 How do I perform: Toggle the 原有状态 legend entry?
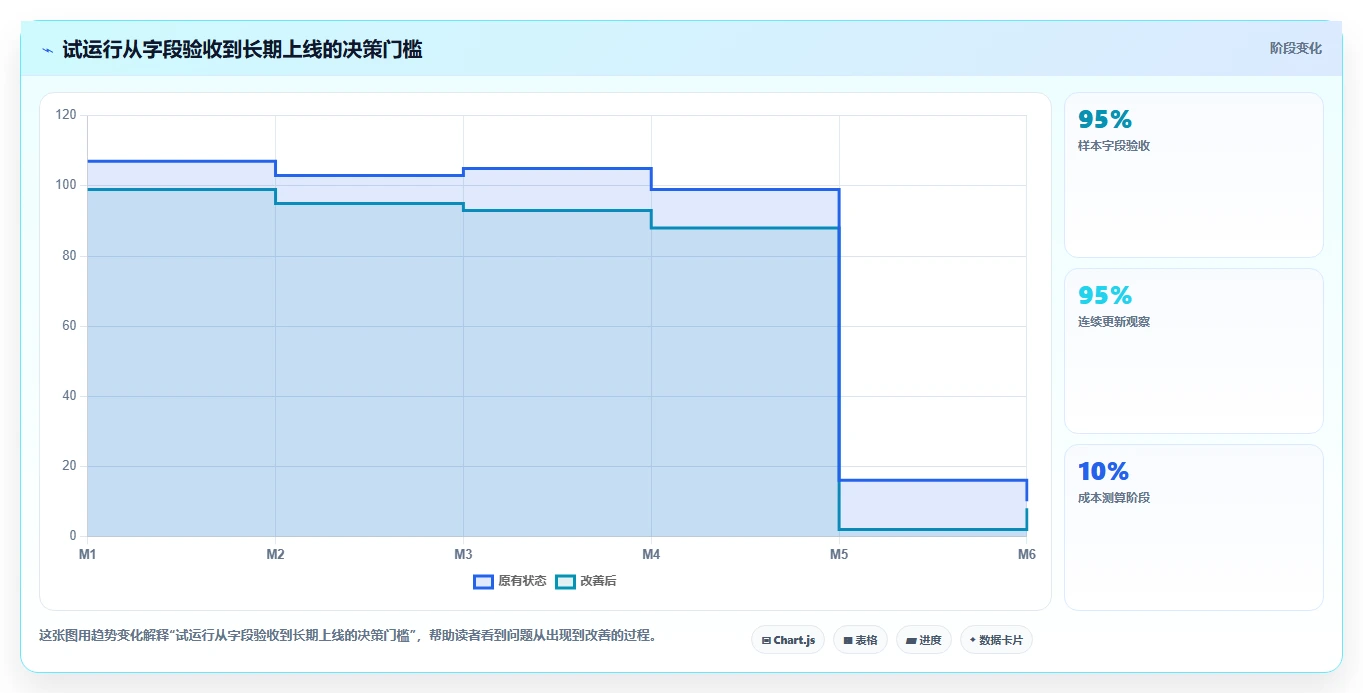coord(510,581)
